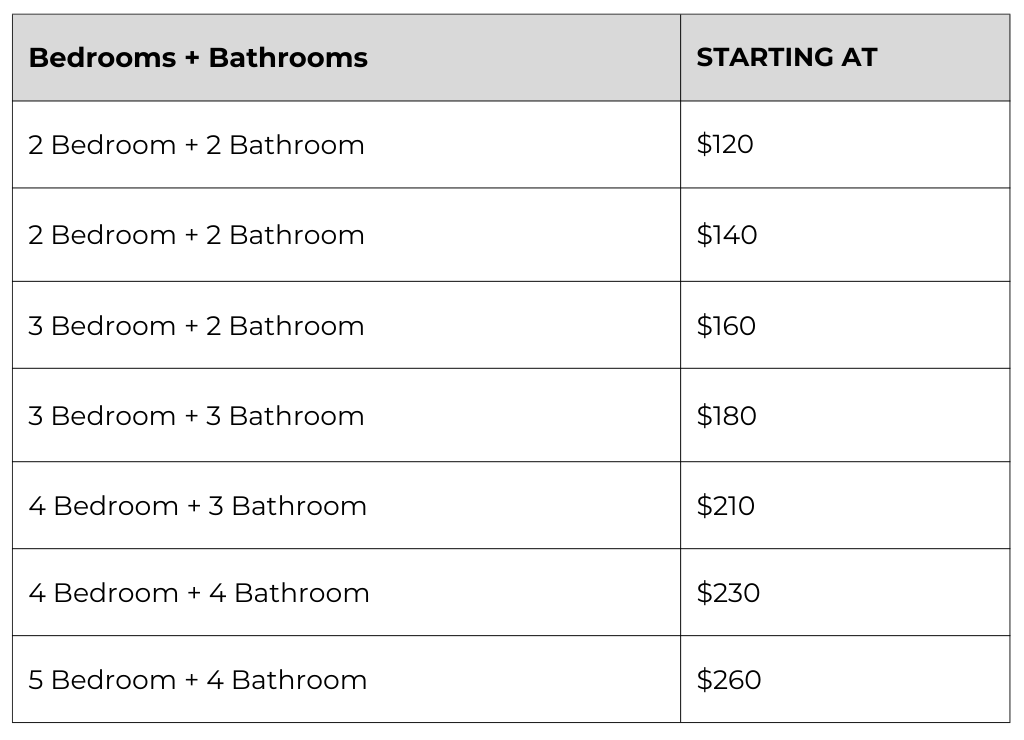This screenshot has width=1024, height=740.
Task: Click the Bedrooms + Bathrooms header cell
Action: [x=346, y=57]
